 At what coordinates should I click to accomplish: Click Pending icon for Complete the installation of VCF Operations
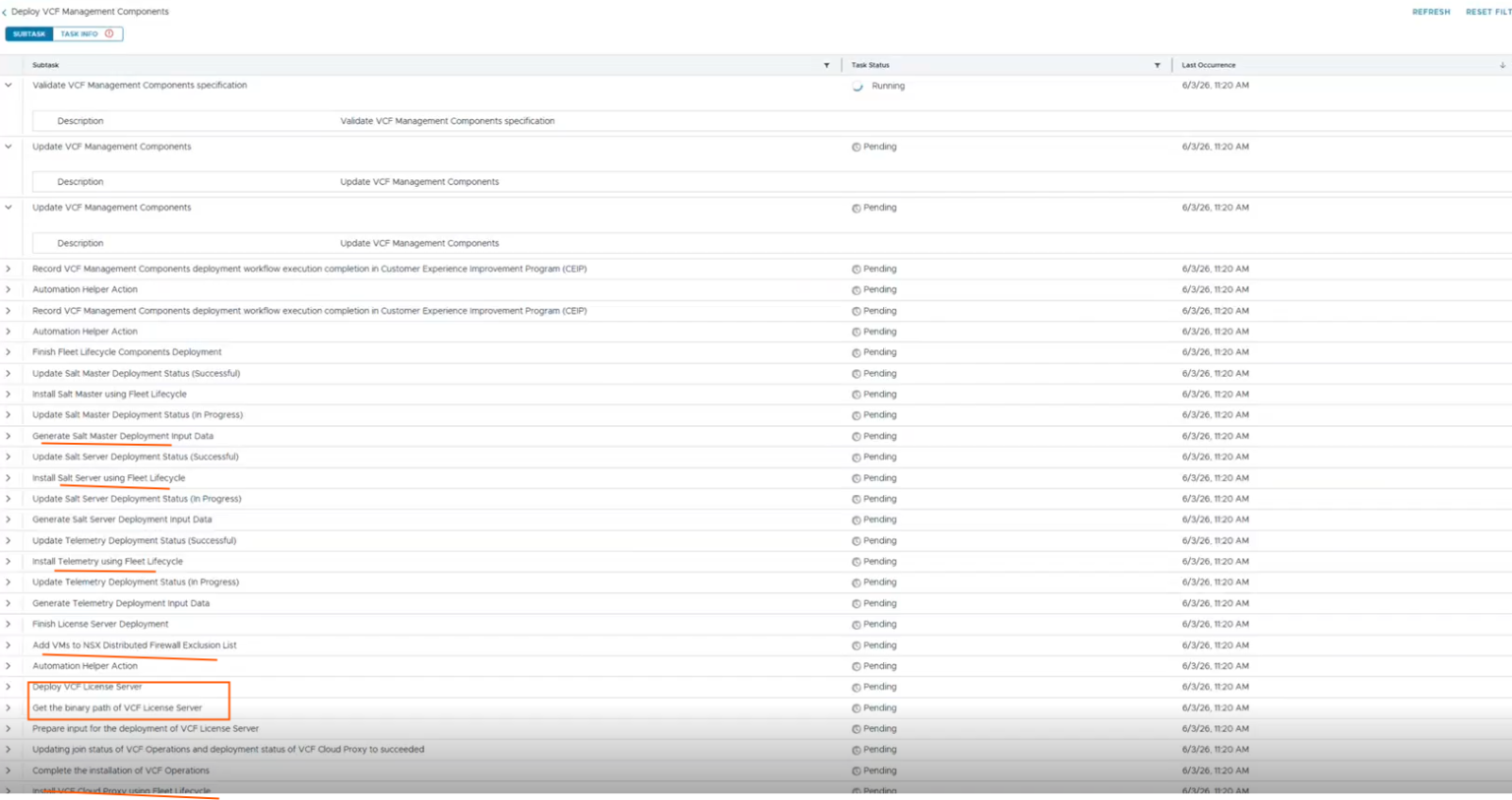(x=856, y=771)
